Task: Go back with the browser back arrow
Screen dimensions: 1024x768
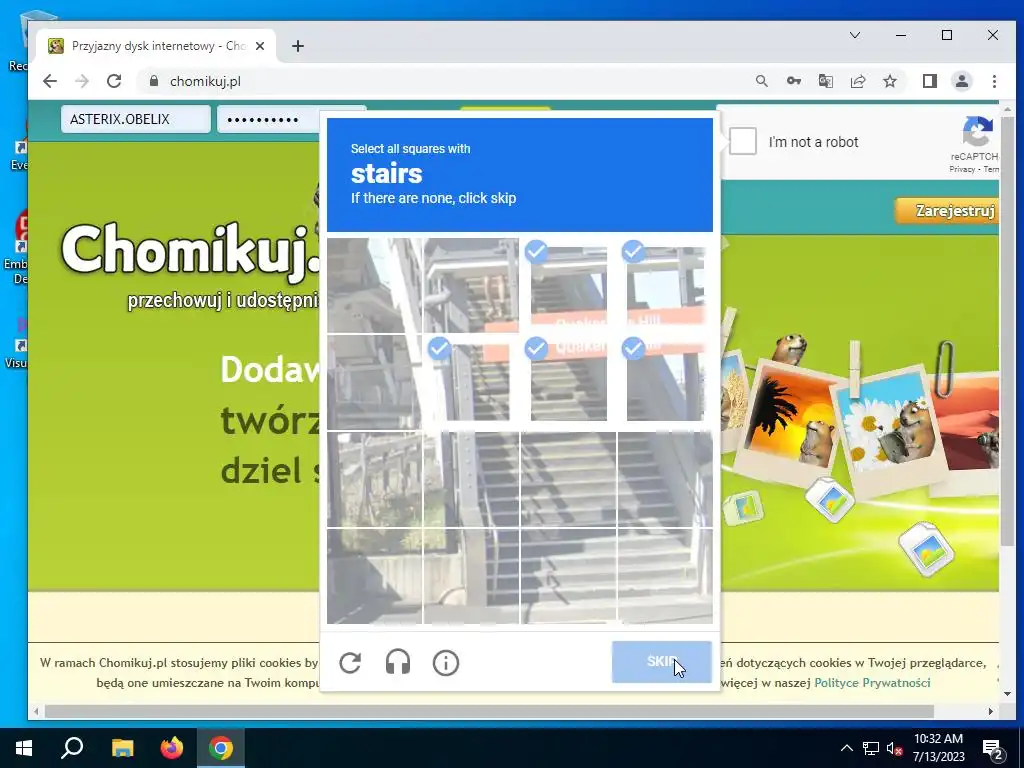Action: (x=50, y=81)
